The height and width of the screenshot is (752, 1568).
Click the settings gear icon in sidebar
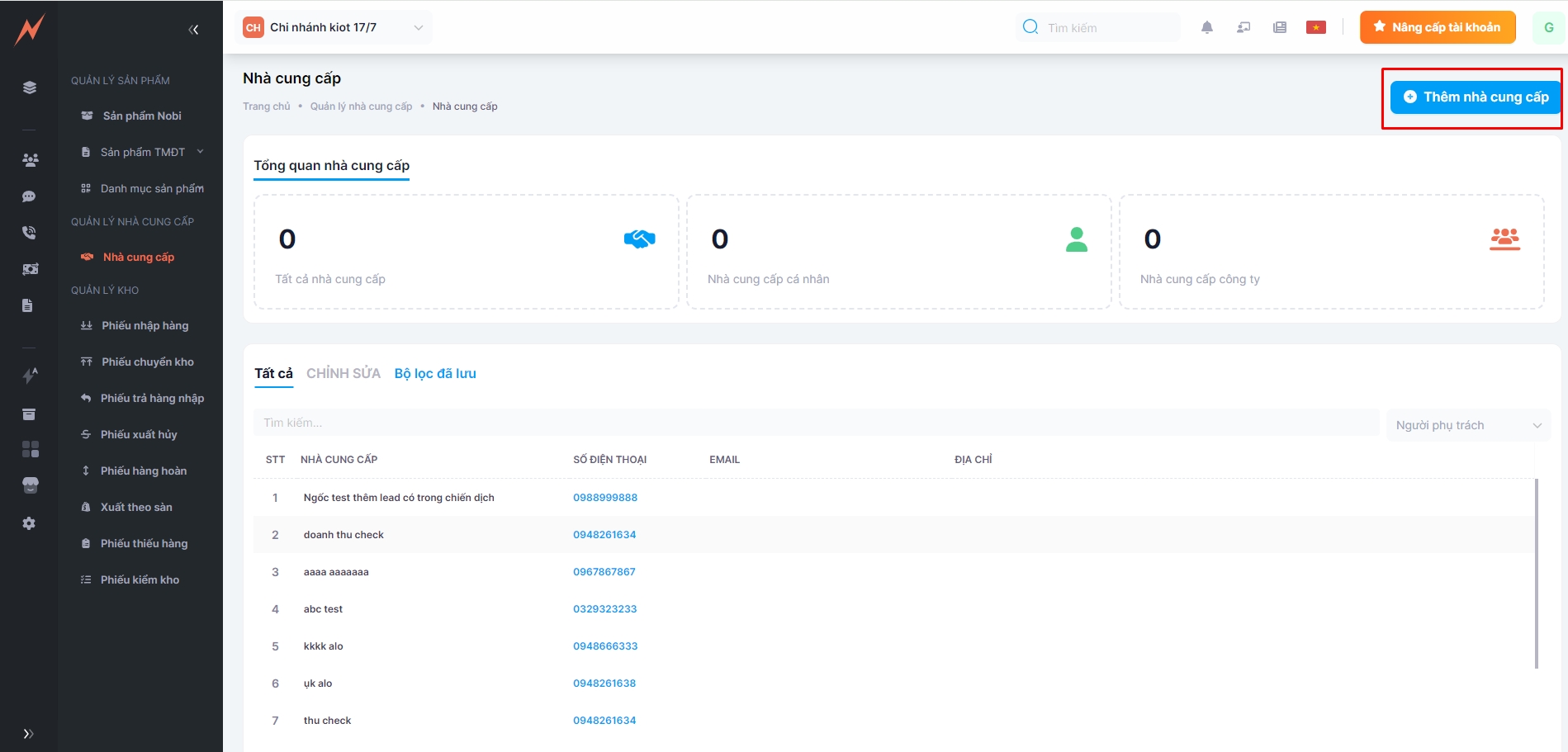click(29, 523)
